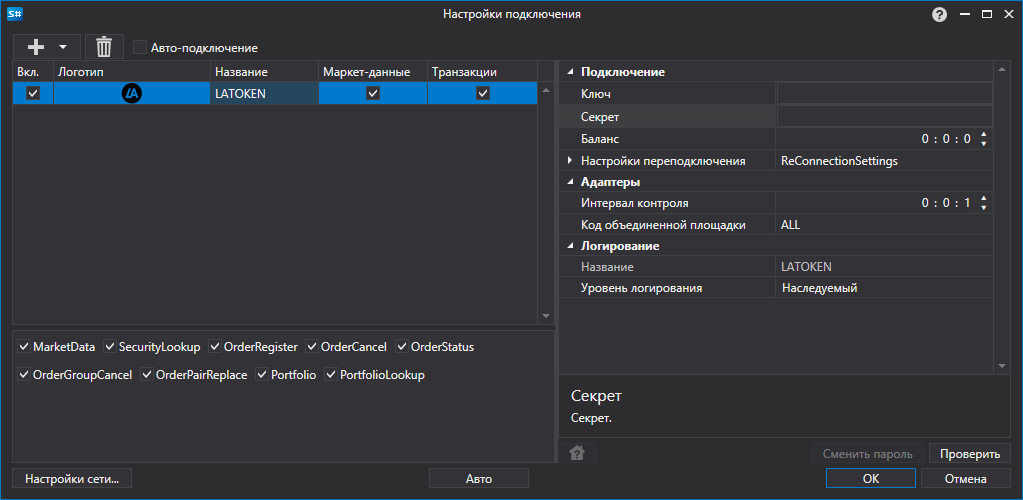Uncheck the OrderStatus checkbox
The height and width of the screenshot is (500, 1023).
(x=403, y=347)
